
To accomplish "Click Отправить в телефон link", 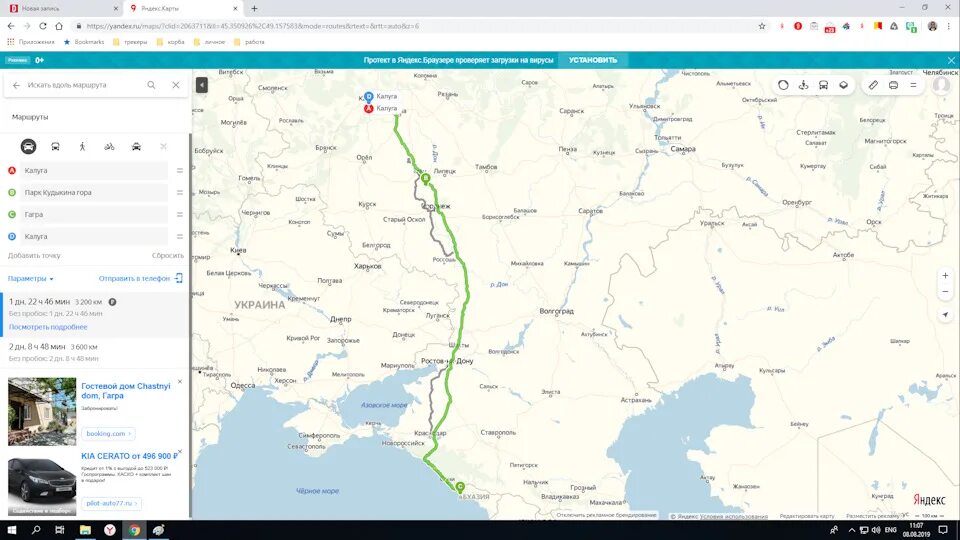I will (x=141, y=279).
